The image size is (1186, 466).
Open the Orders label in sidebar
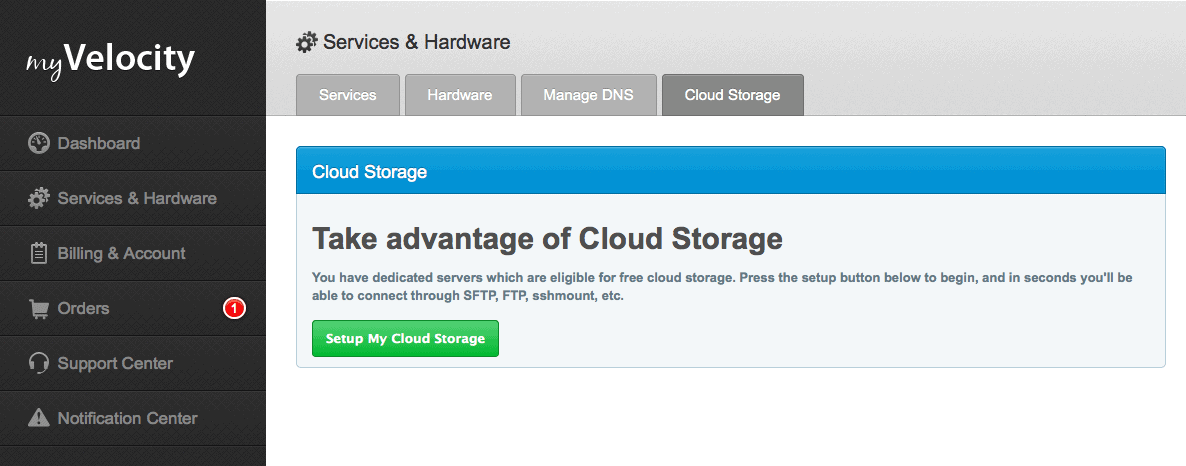coord(84,309)
